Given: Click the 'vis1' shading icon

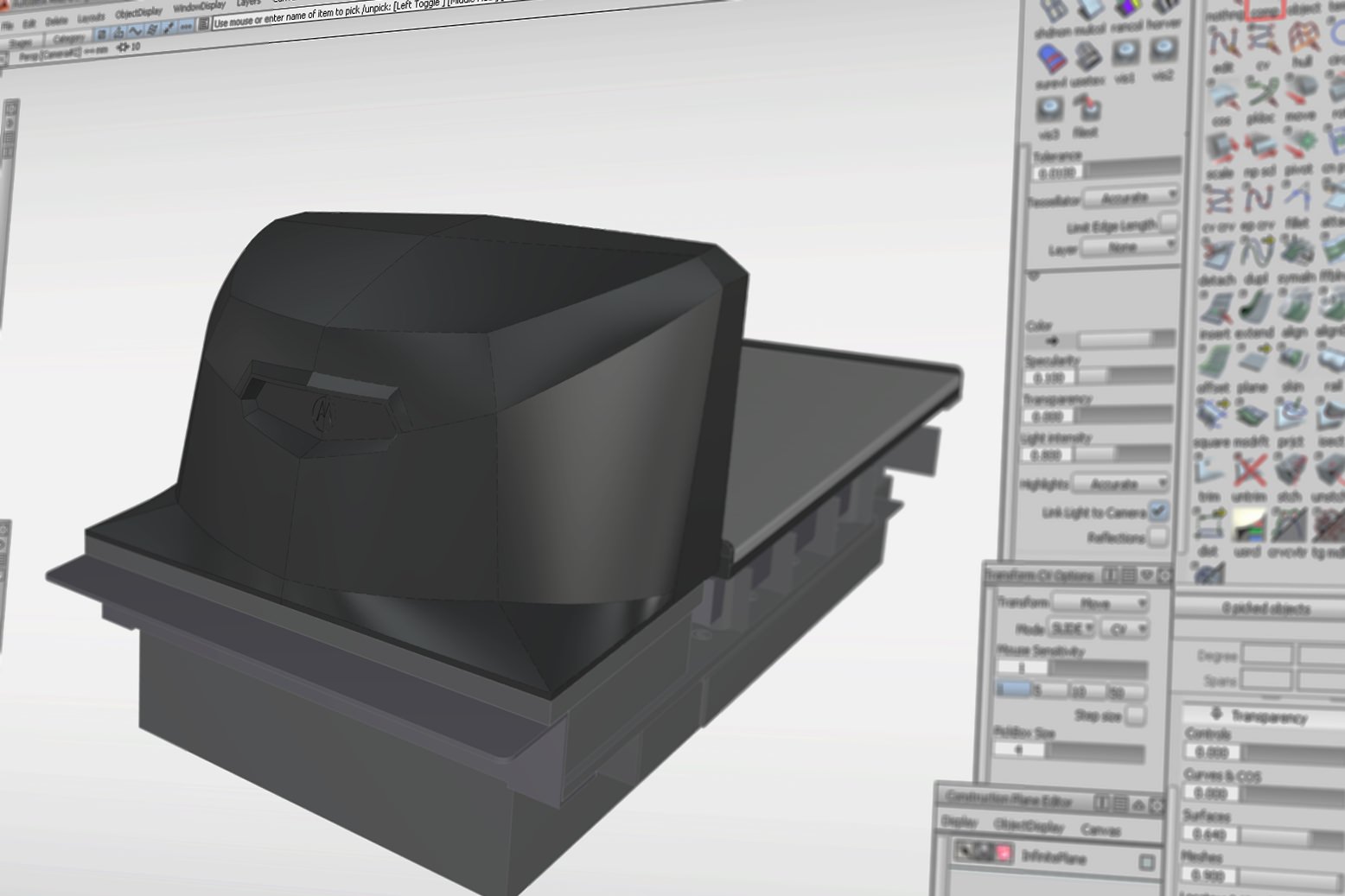Looking at the screenshot, I should point(1125,54).
